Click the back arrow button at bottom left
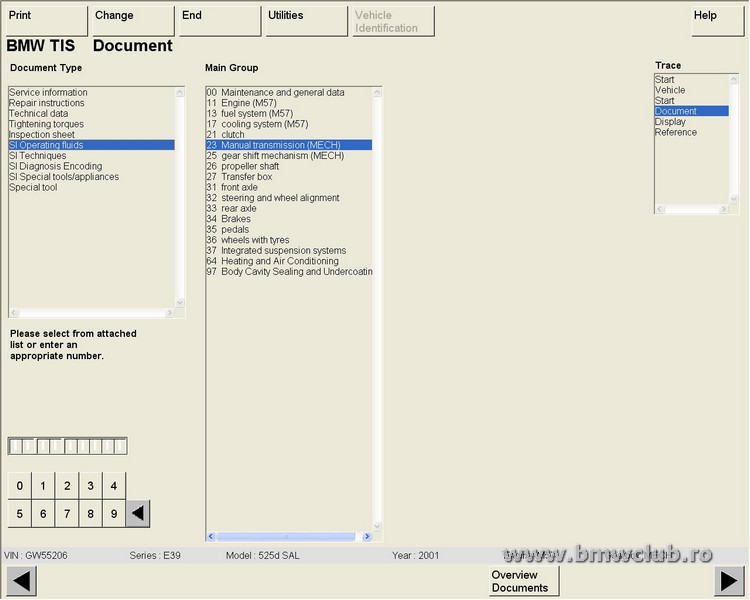750x600 pixels. pyautogui.click(x=22, y=581)
